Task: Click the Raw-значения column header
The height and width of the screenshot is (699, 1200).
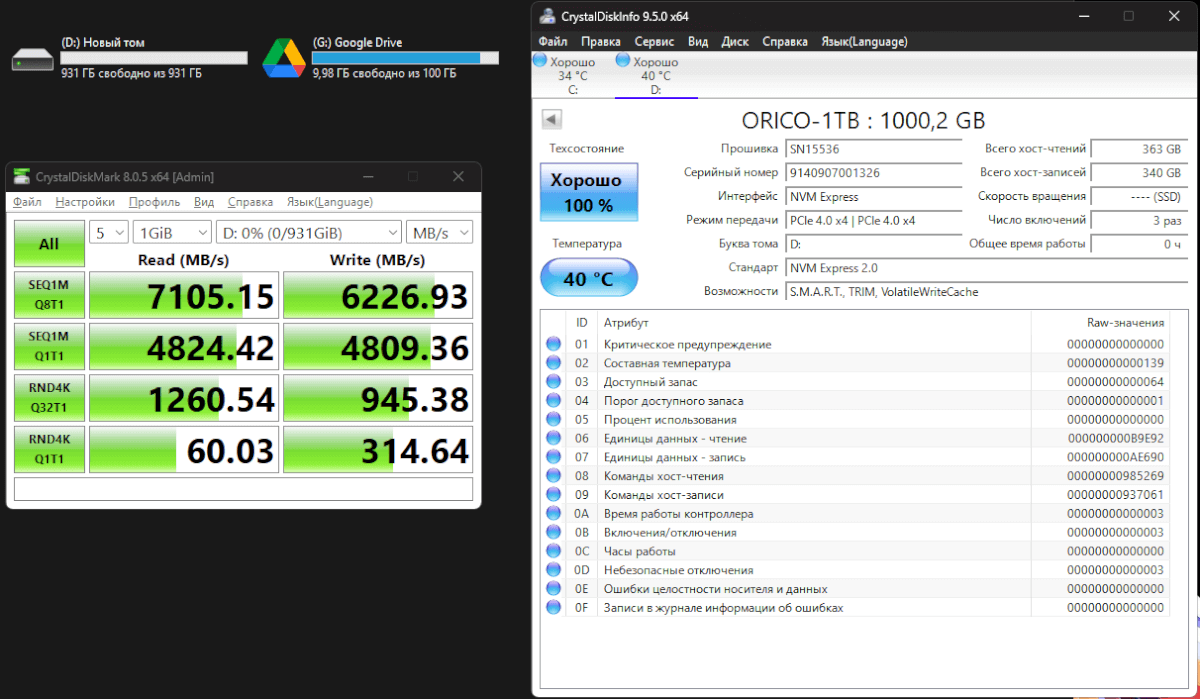Action: pos(1126,323)
